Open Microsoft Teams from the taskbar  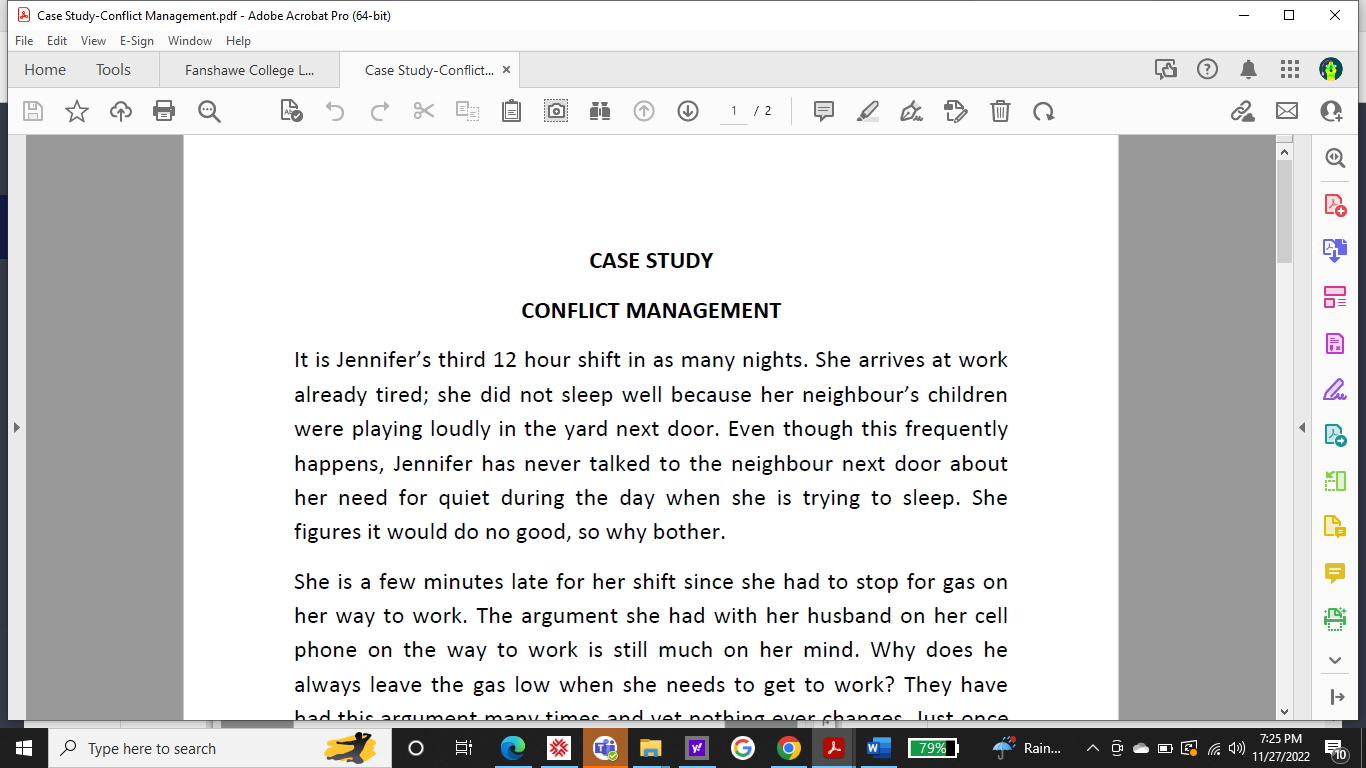tap(605, 748)
